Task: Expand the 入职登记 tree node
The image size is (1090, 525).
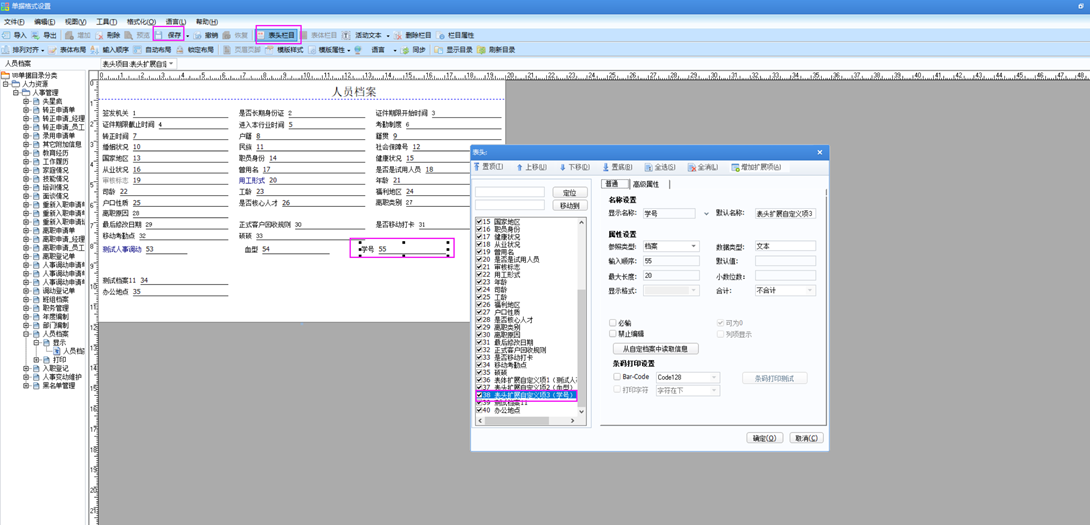Action: pyautogui.click(x=26, y=369)
